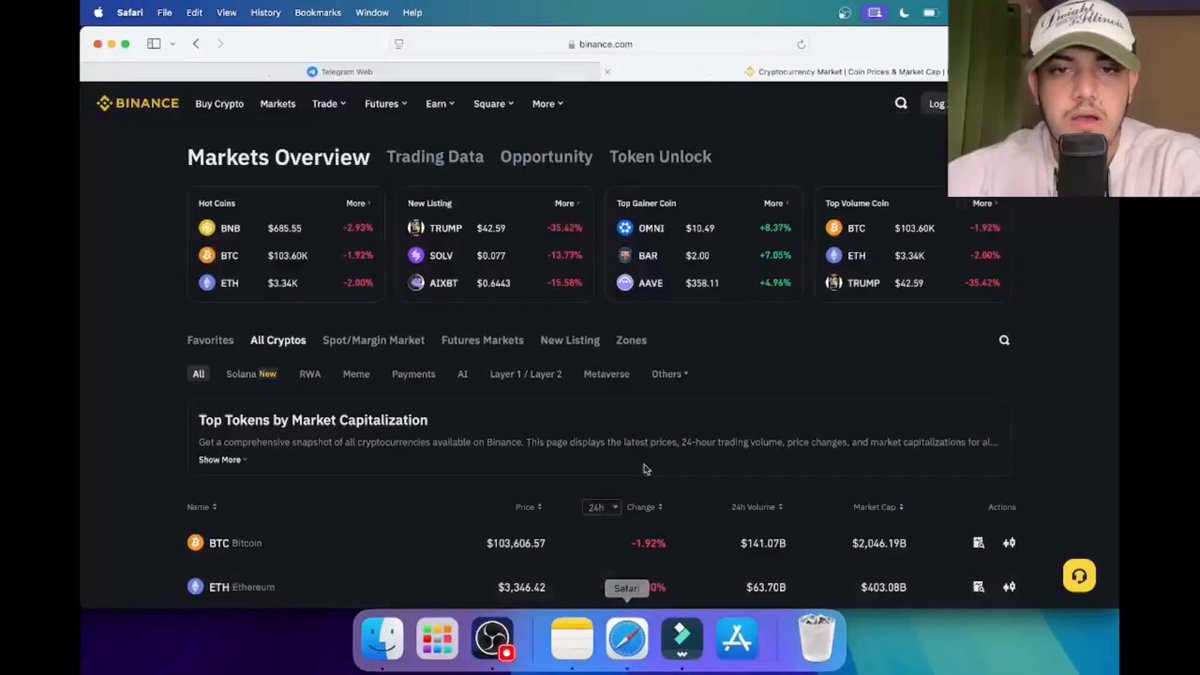Sort table by Name column
The width and height of the screenshot is (1200, 675).
pos(202,507)
